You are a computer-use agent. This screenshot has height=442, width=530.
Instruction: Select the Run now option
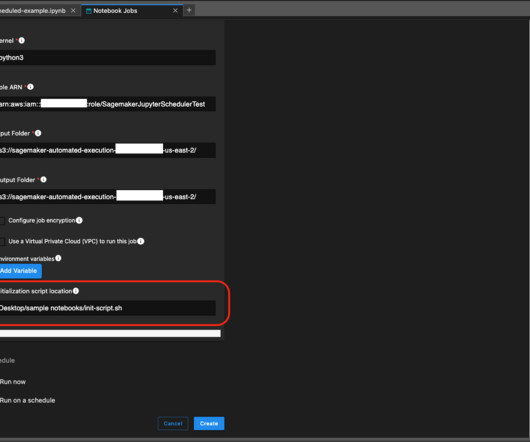pyautogui.click(x=13, y=382)
